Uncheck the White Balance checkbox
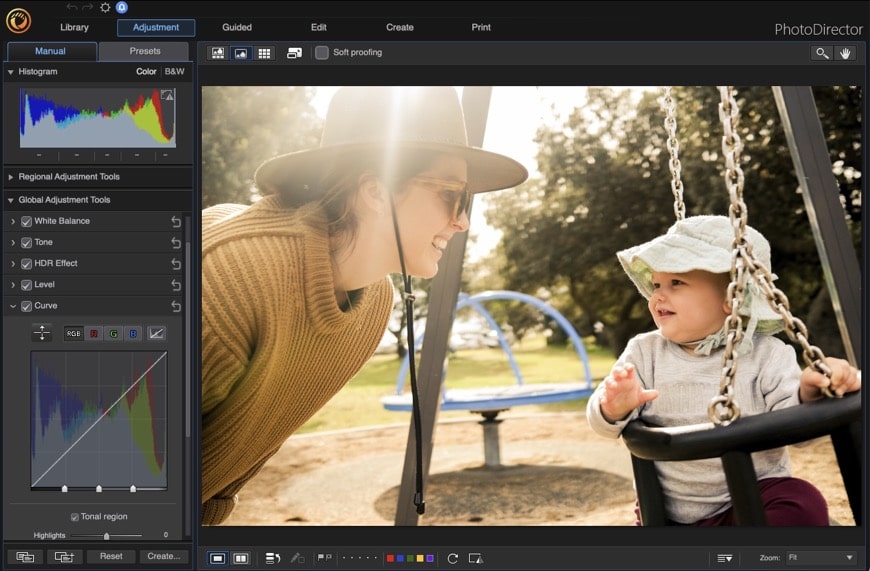Image resolution: width=870 pixels, height=571 pixels. (x=26, y=221)
